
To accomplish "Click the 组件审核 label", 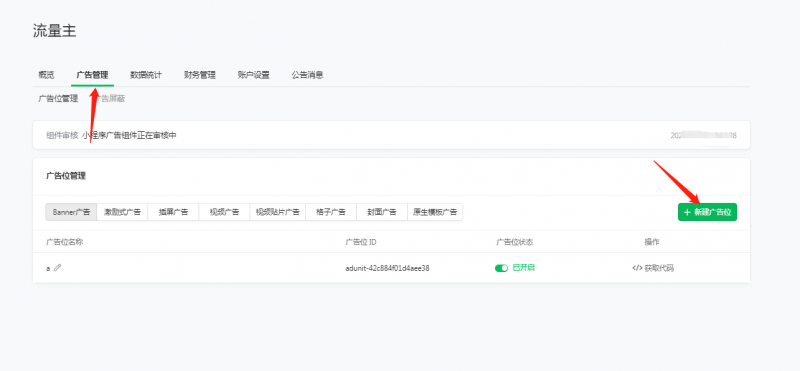I will click(x=62, y=135).
